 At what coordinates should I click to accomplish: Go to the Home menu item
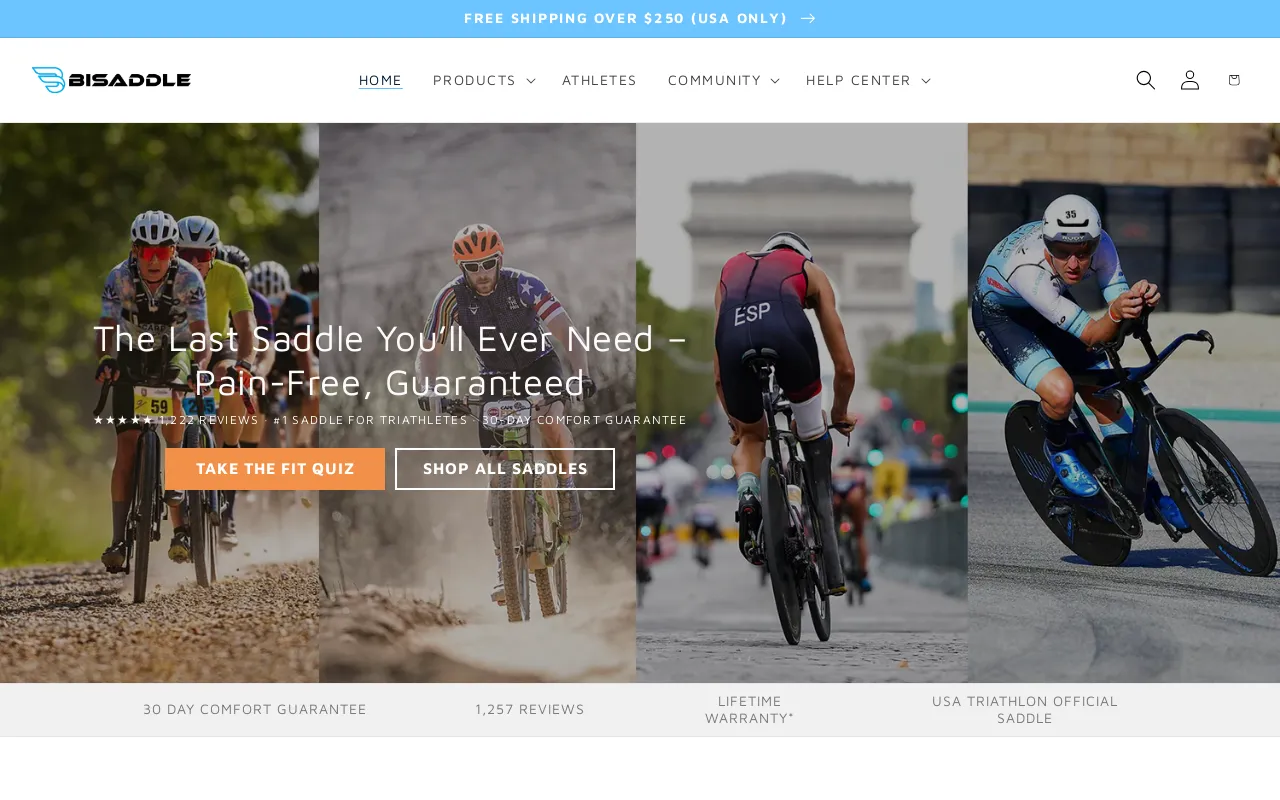point(380,80)
